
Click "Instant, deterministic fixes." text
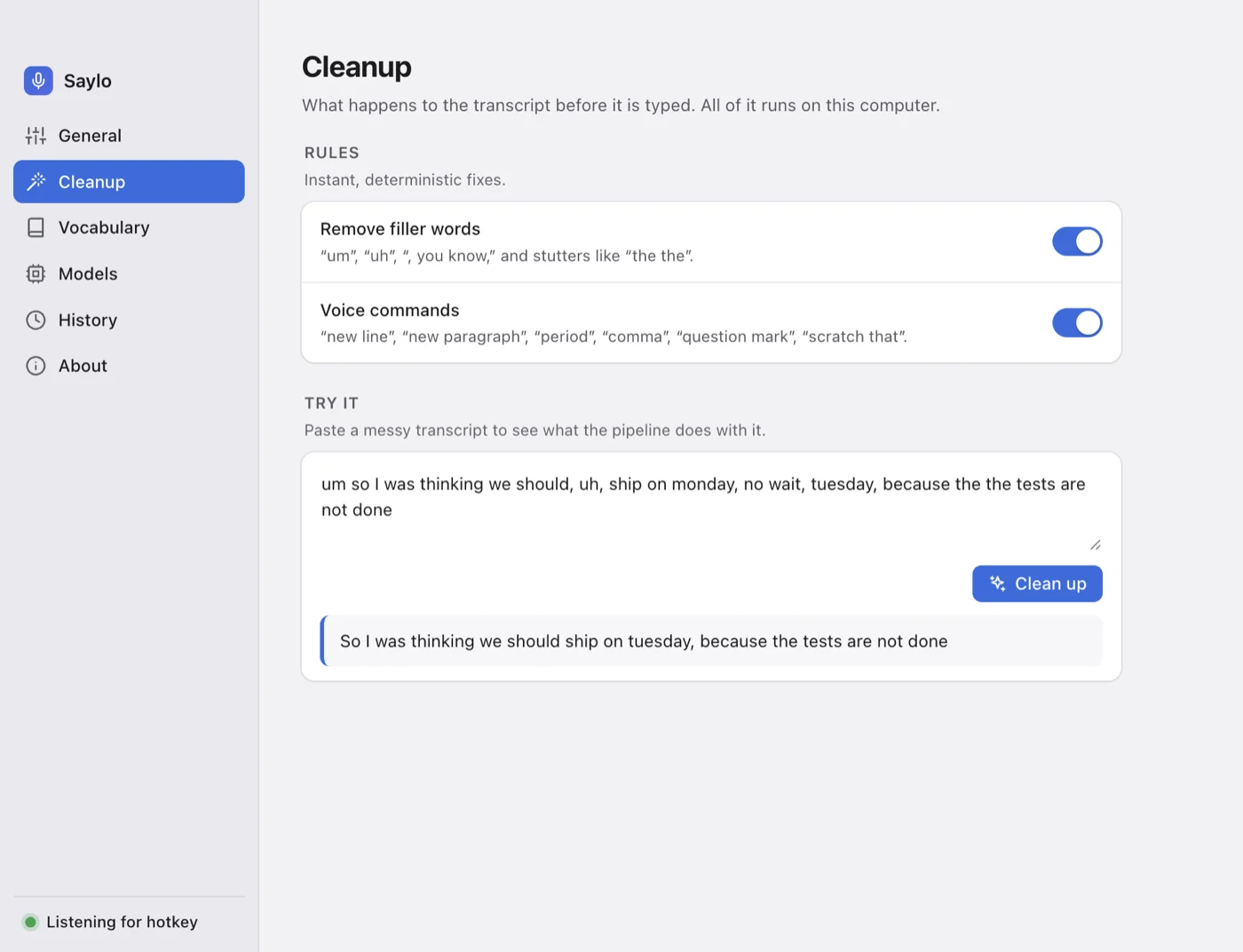click(405, 179)
